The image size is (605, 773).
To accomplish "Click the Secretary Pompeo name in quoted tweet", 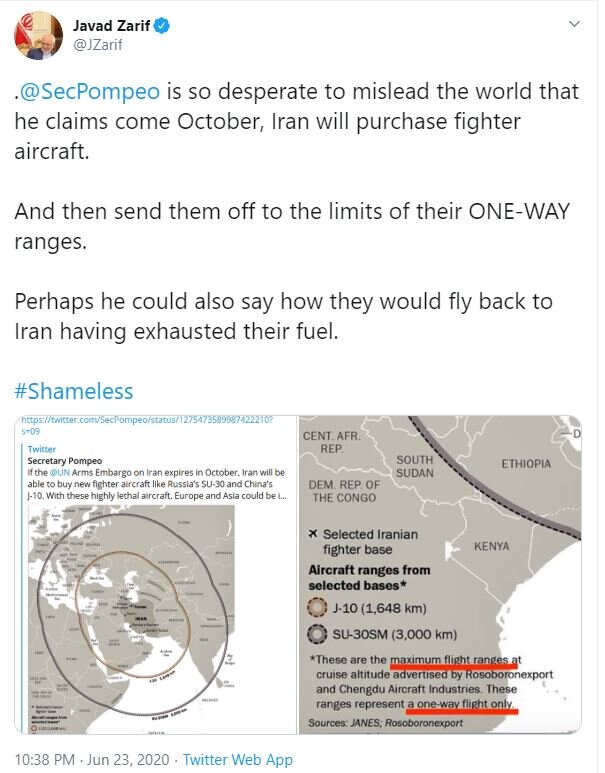I will (x=65, y=461).
